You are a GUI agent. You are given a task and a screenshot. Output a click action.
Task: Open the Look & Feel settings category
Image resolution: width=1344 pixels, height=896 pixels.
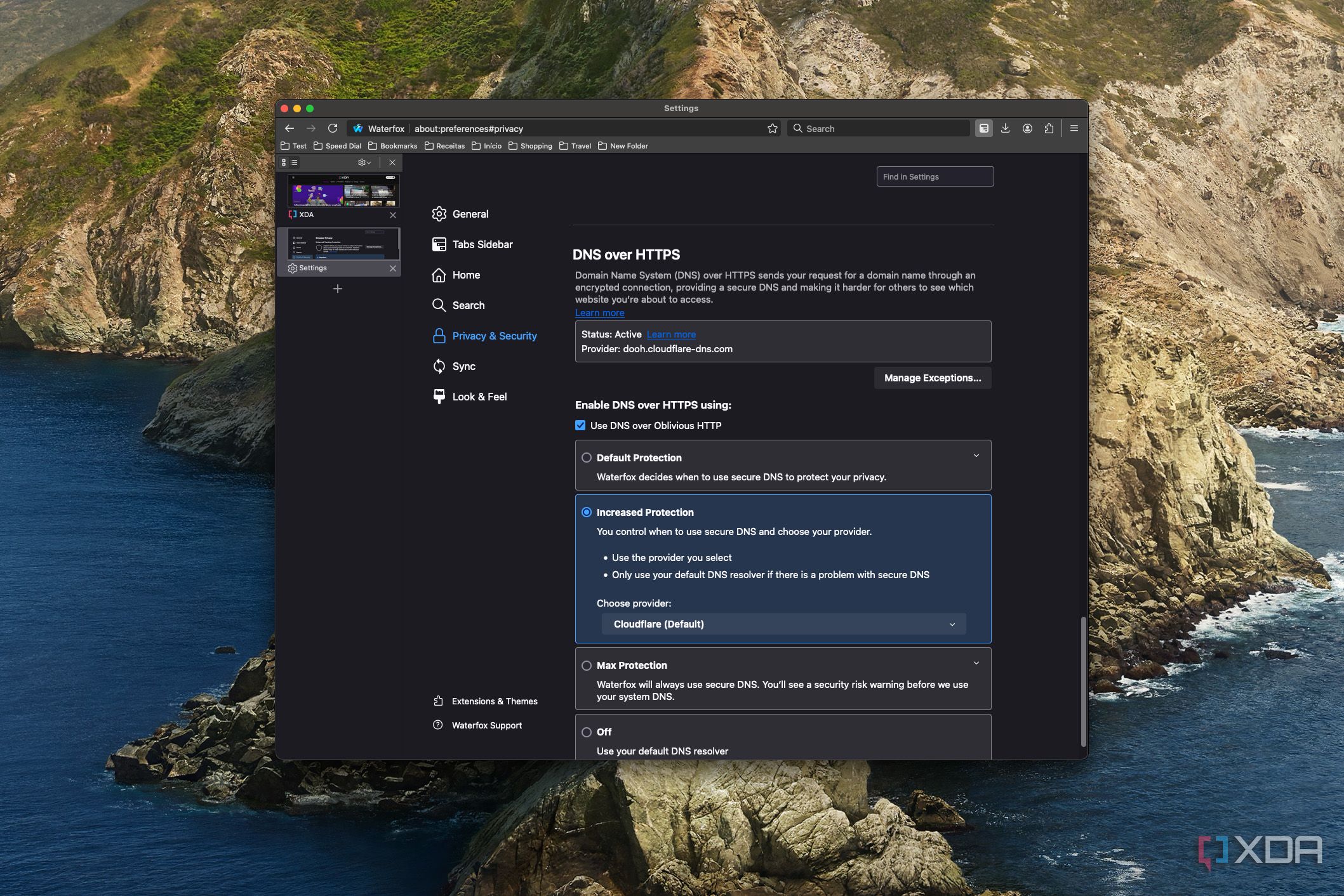(479, 397)
